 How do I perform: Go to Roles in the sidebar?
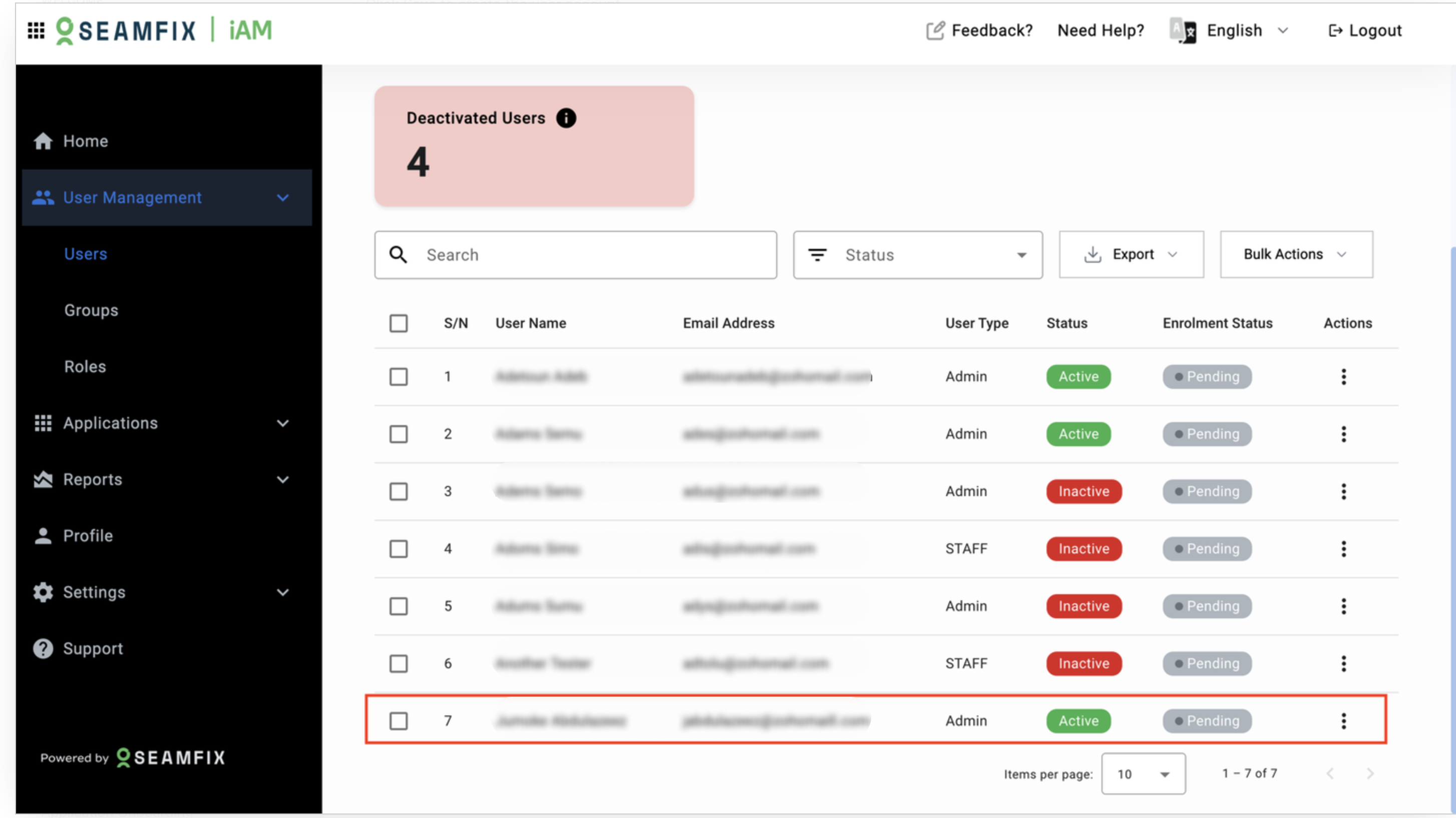click(x=85, y=367)
